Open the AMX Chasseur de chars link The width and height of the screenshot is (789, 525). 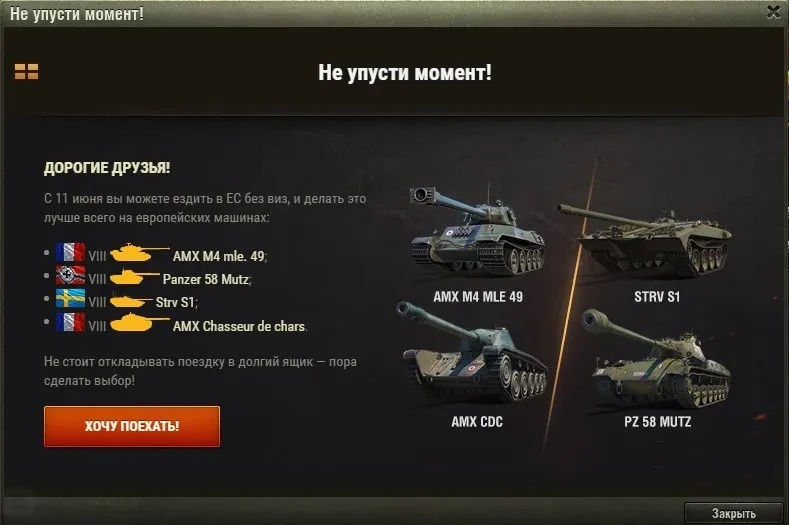[239, 327]
